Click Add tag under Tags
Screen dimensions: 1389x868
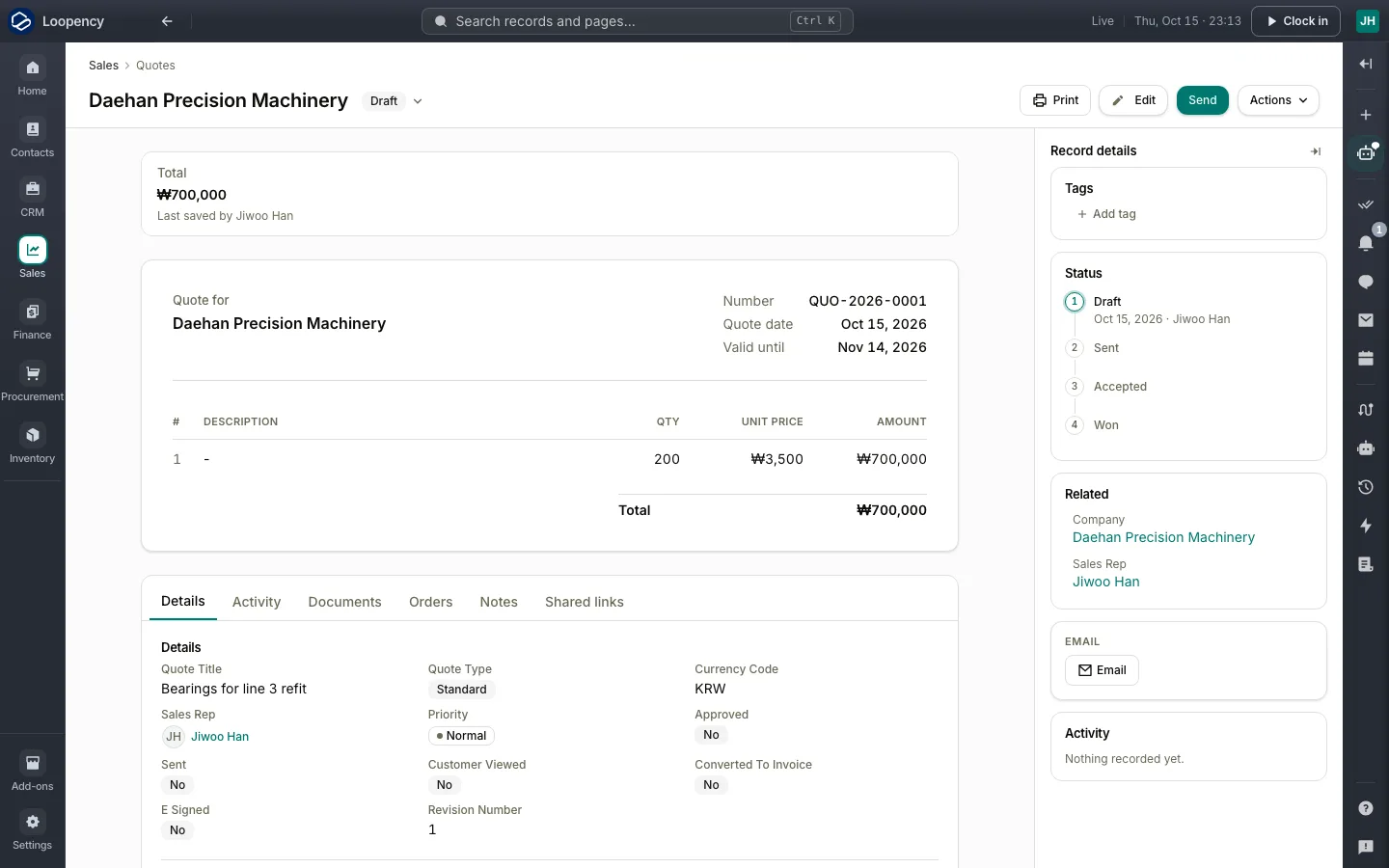pyautogui.click(x=1106, y=214)
